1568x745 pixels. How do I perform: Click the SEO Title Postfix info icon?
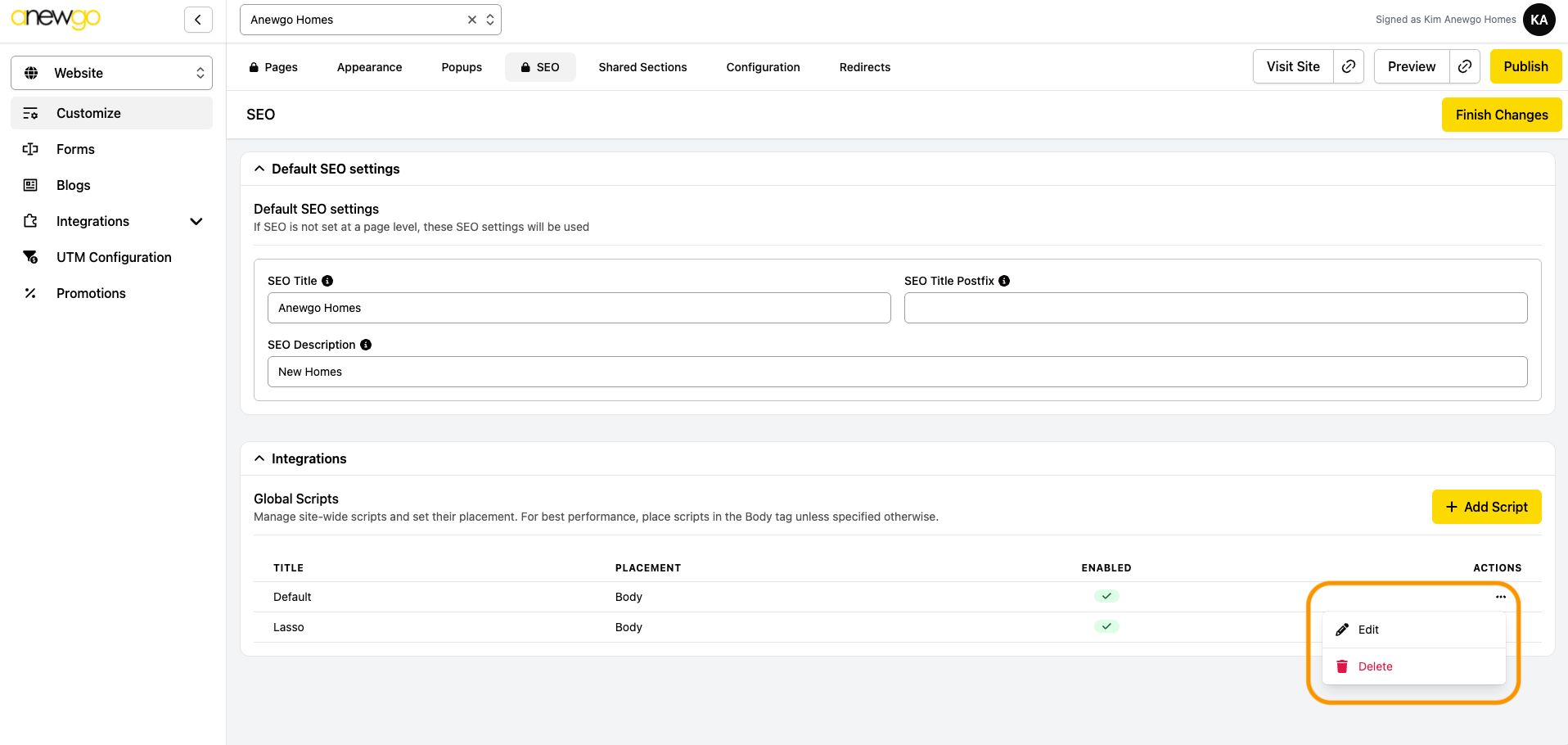coord(1004,281)
